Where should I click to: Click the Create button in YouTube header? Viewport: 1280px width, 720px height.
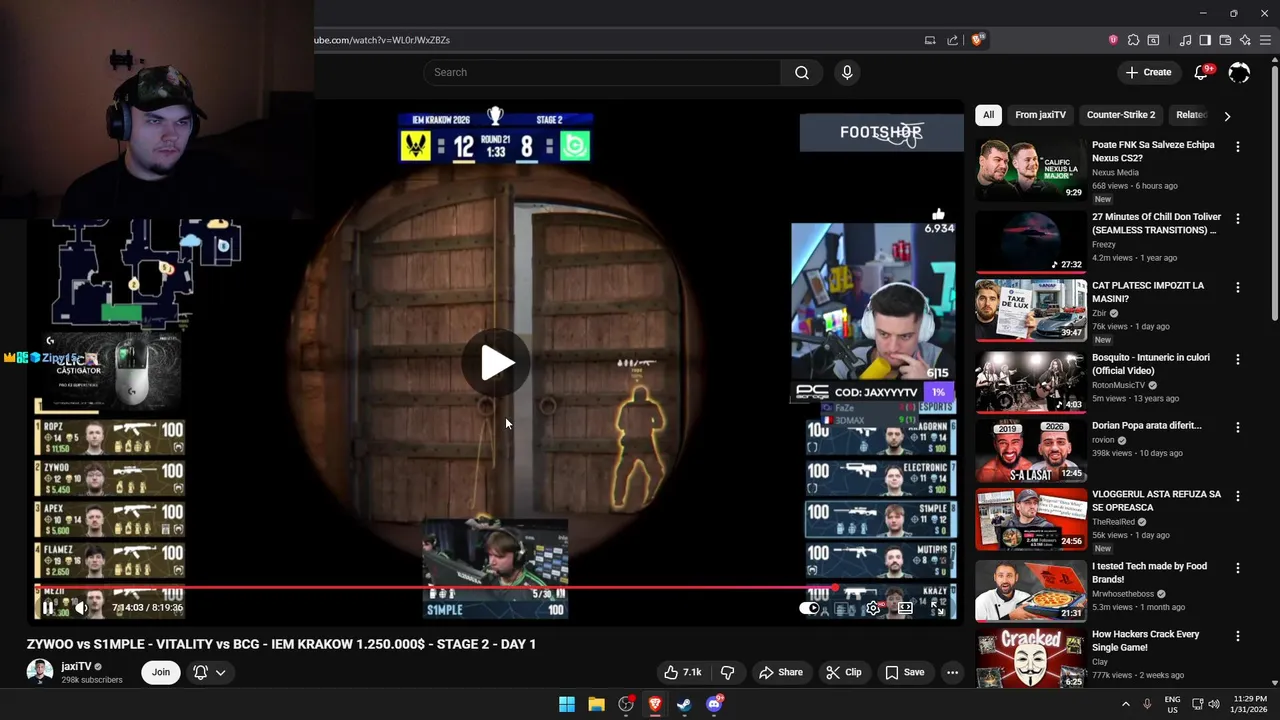(x=1148, y=72)
